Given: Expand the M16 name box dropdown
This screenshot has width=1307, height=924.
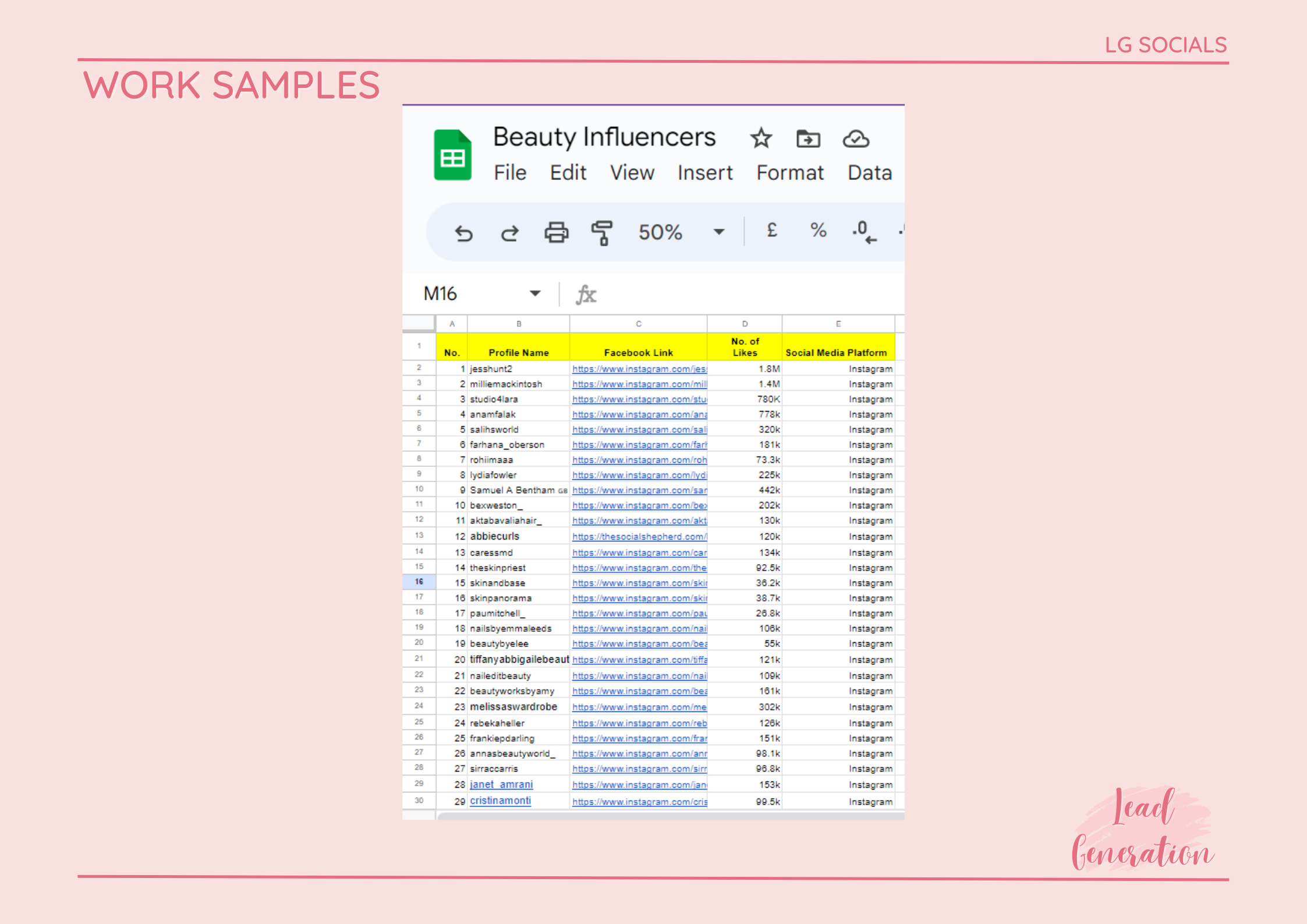Looking at the screenshot, I should click(534, 293).
